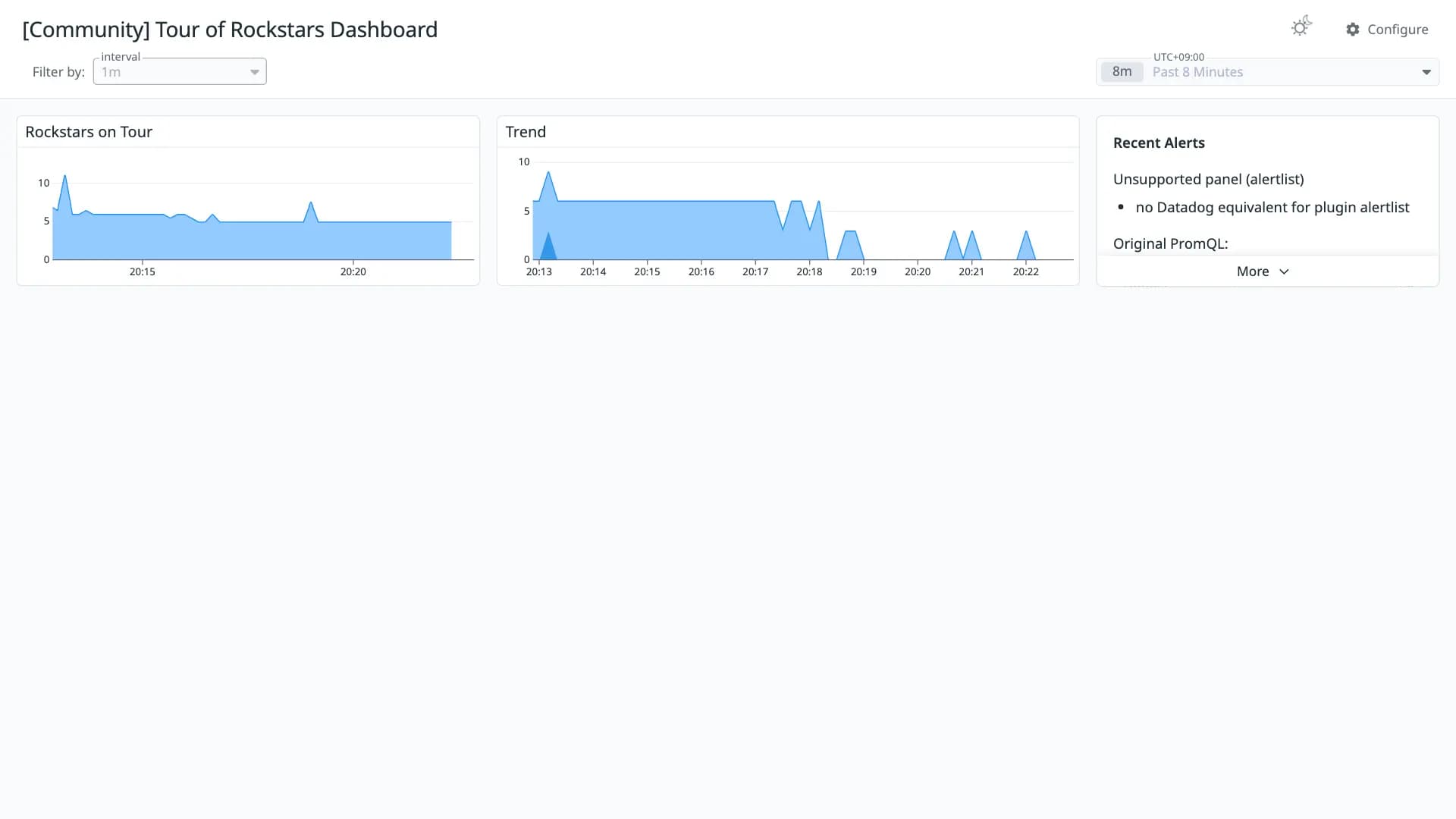Click the dark blue triangle in Trend chart
Viewport: 1456px width, 819px height.
point(548,249)
